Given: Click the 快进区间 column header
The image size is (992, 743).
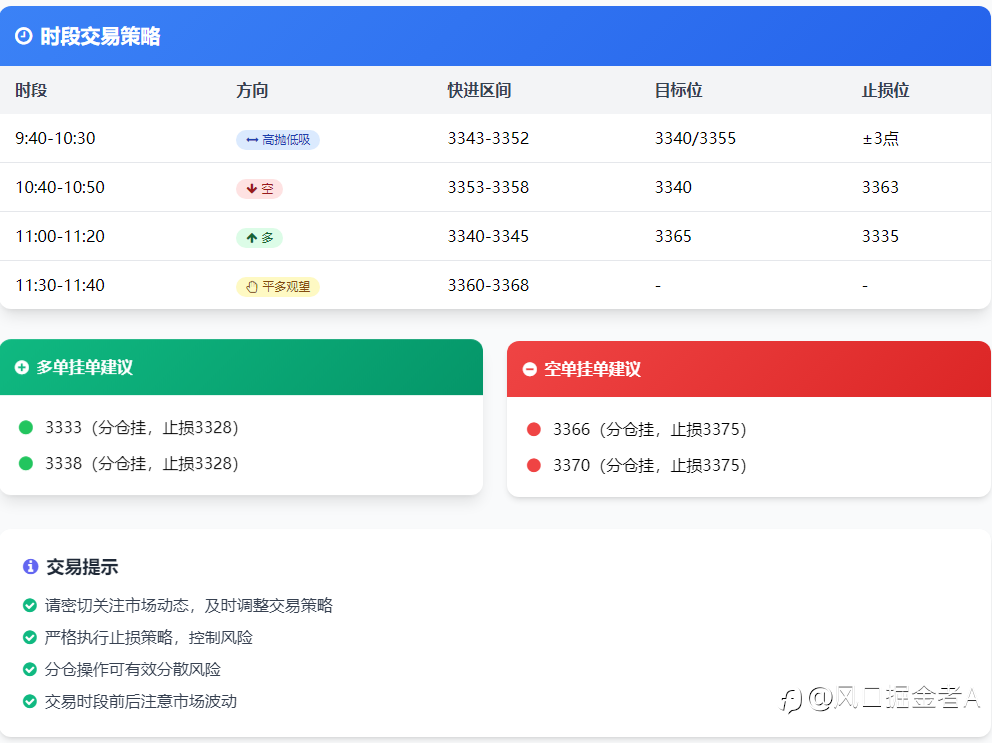Looking at the screenshot, I should (x=480, y=91).
